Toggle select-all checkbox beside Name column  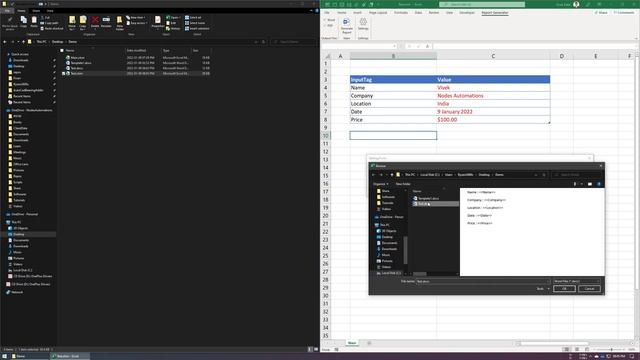pos(62,51)
